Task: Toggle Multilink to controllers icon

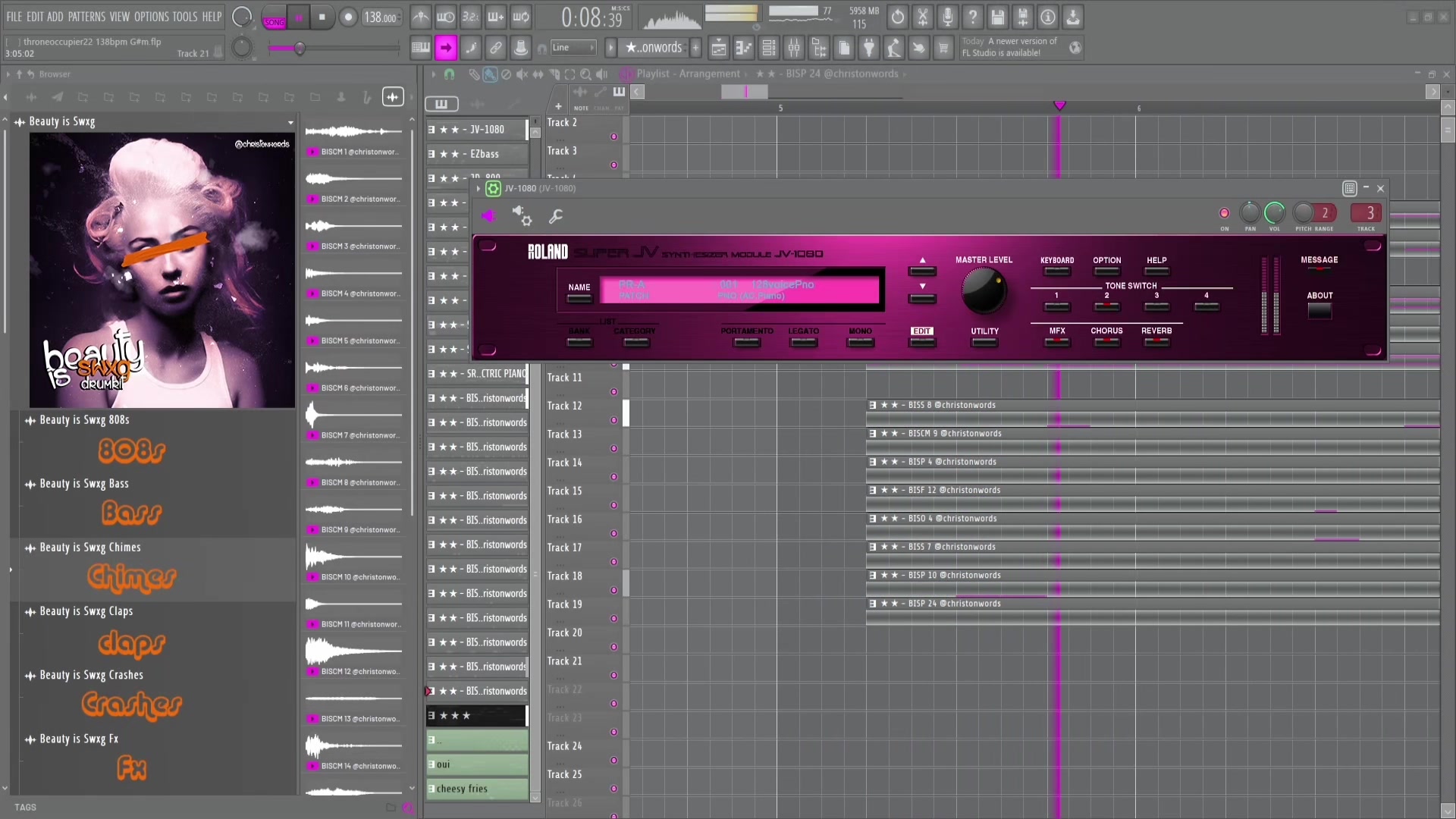Action: pos(521,48)
